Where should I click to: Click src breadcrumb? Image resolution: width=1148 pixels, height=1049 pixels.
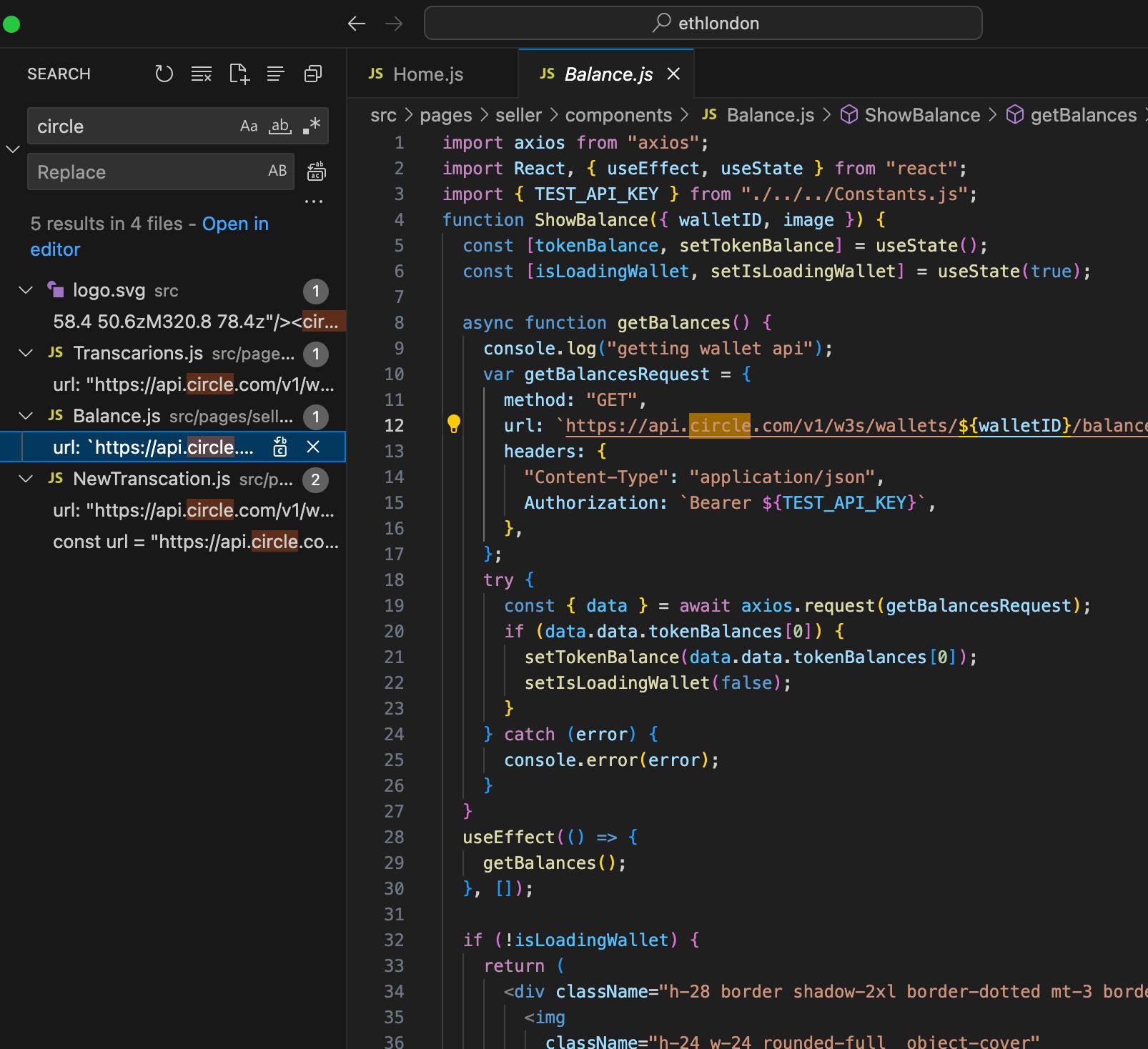383,115
